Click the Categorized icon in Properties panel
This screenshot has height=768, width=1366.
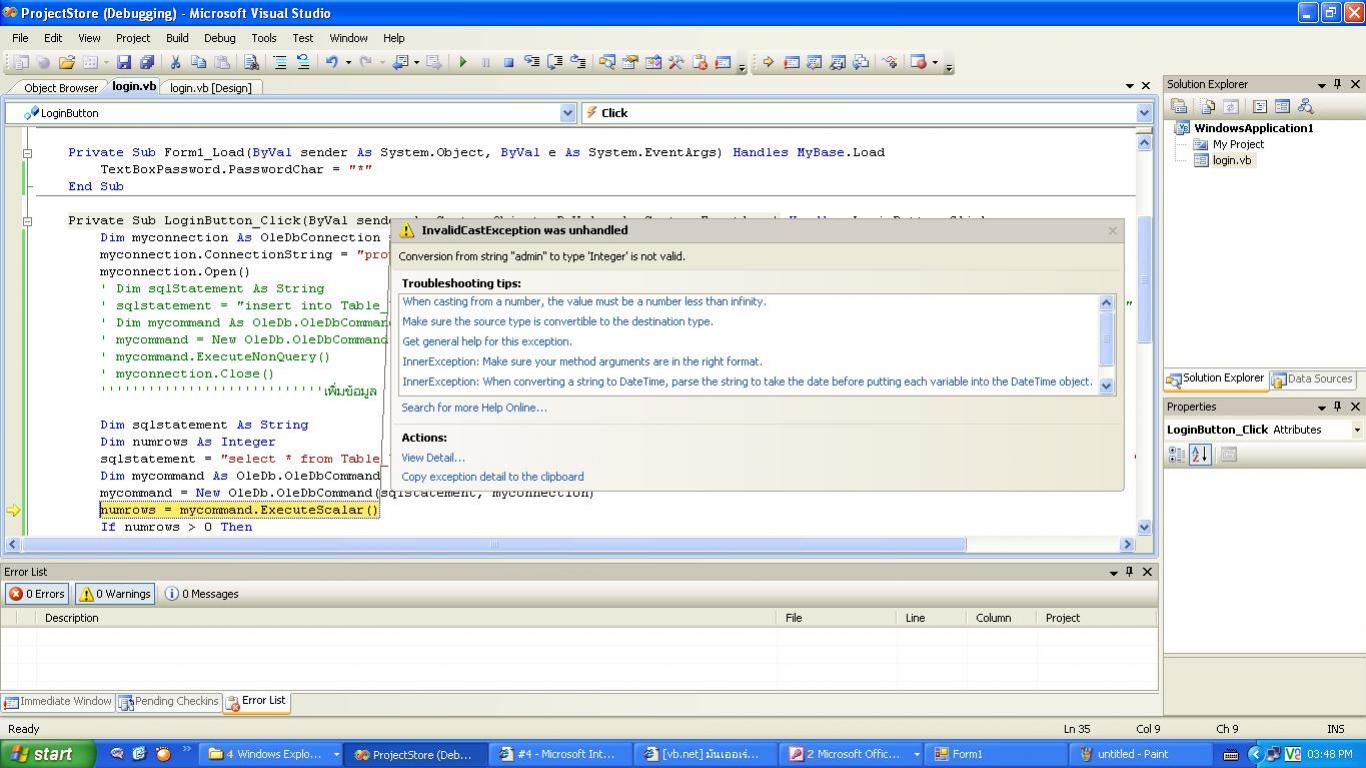point(1177,454)
